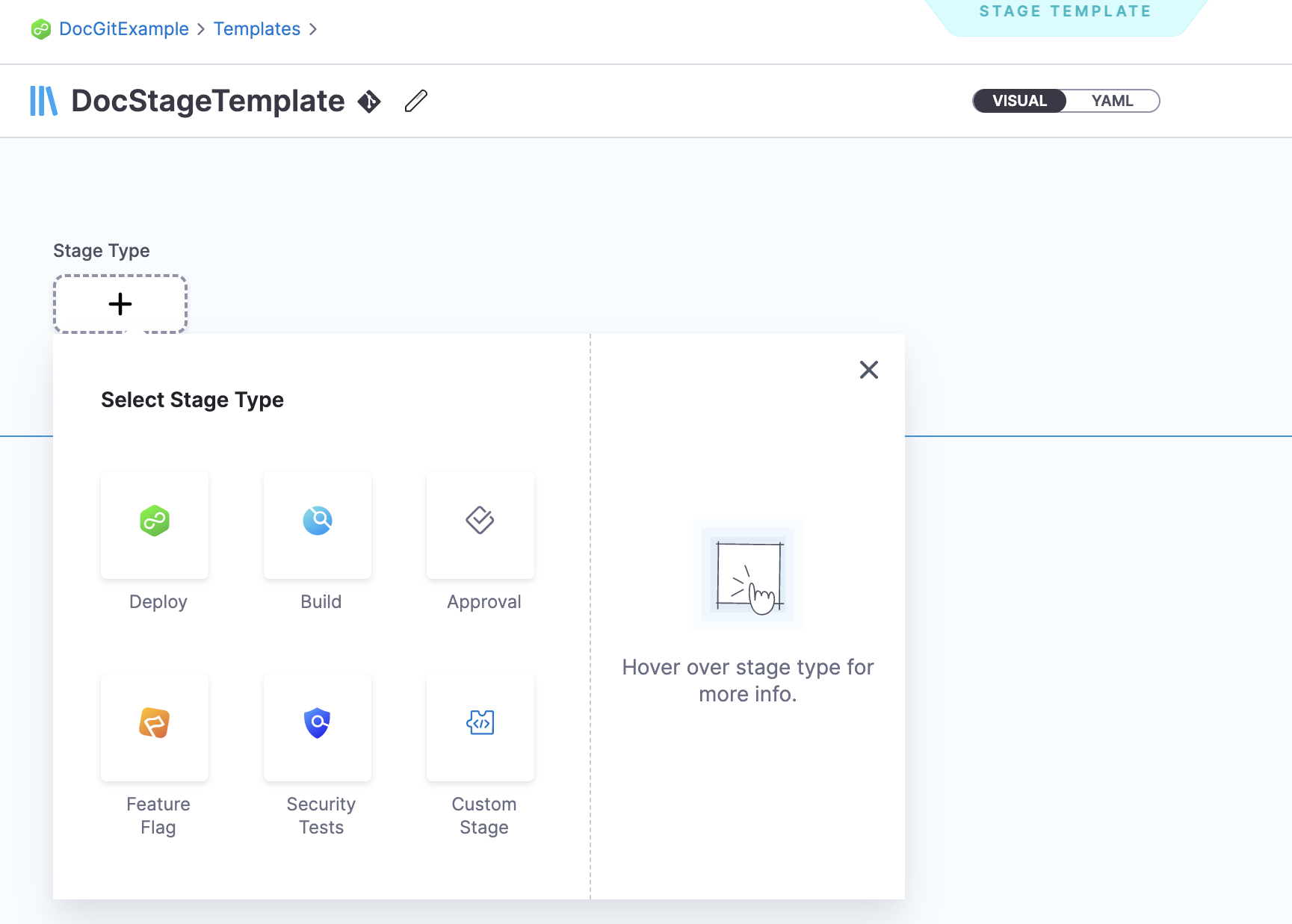The height and width of the screenshot is (924, 1292).
Task: Go to Templates breadcrumb link
Action: (257, 29)
